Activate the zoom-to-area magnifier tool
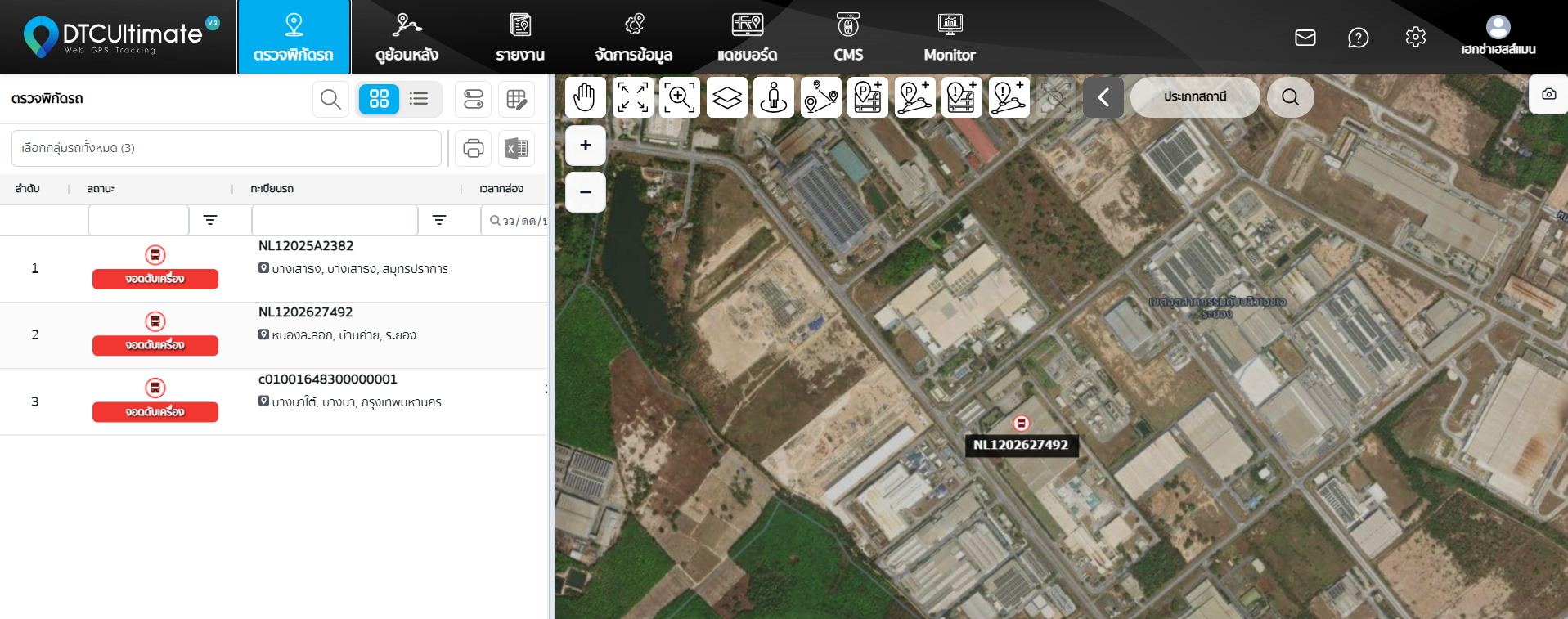1568x619 pixels. click(x=680, y=97)
